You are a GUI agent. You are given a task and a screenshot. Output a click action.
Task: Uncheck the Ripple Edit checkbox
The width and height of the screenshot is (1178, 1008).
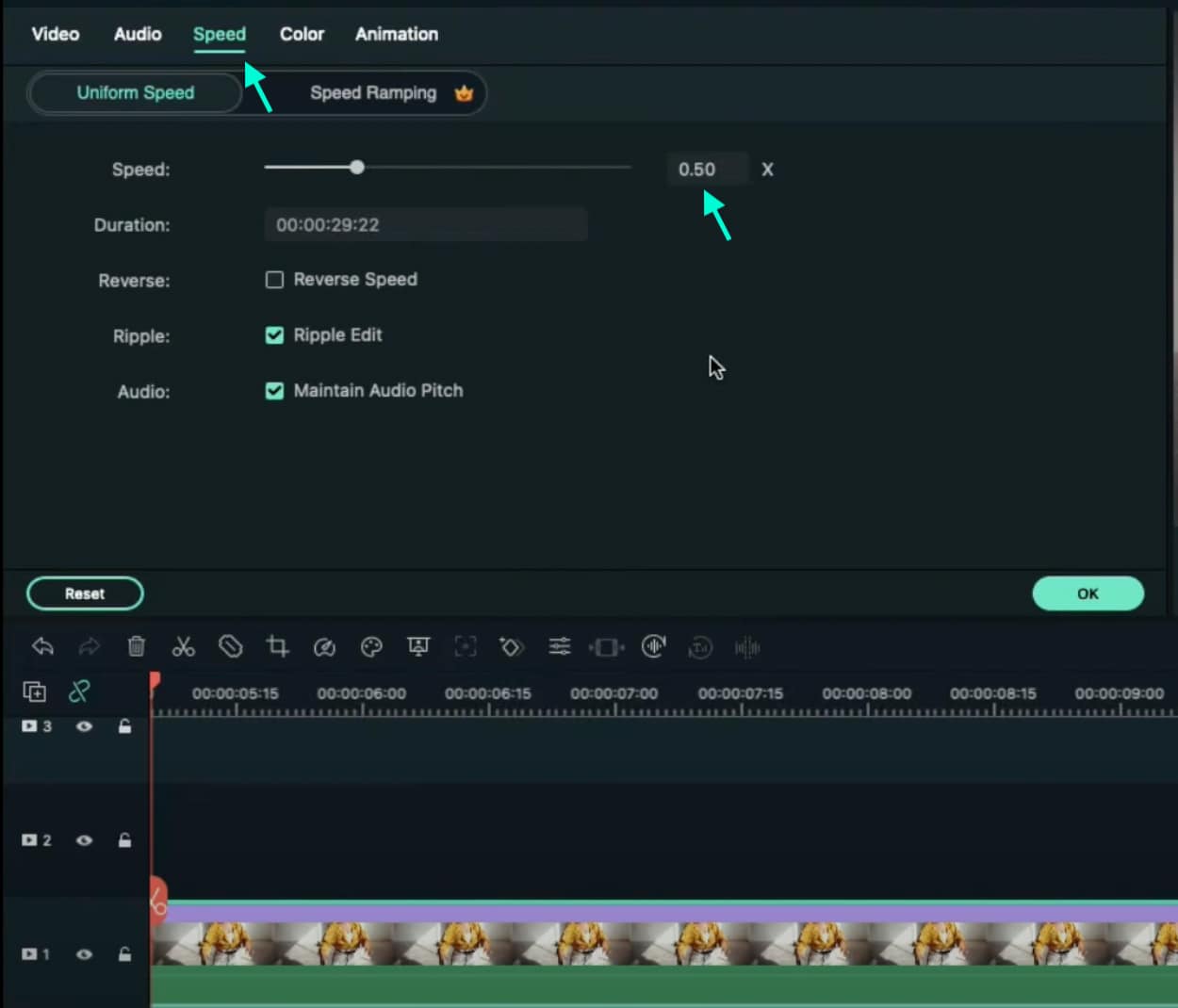(x=274, y=335)
